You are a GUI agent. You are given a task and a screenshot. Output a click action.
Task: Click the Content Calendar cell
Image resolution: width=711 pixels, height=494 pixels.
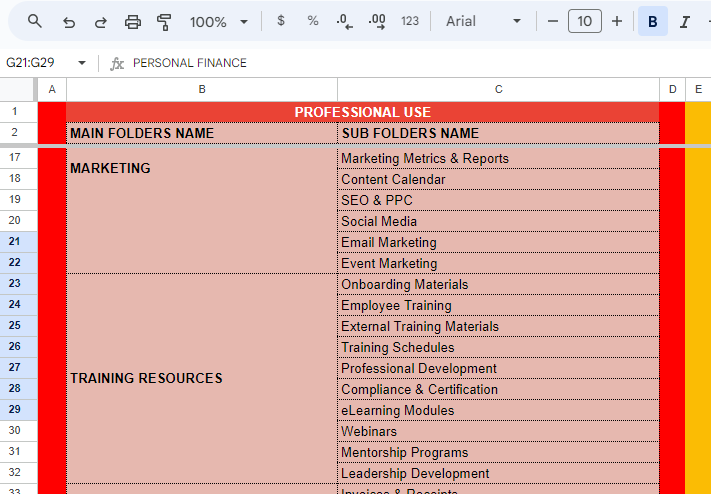(498, 179)
